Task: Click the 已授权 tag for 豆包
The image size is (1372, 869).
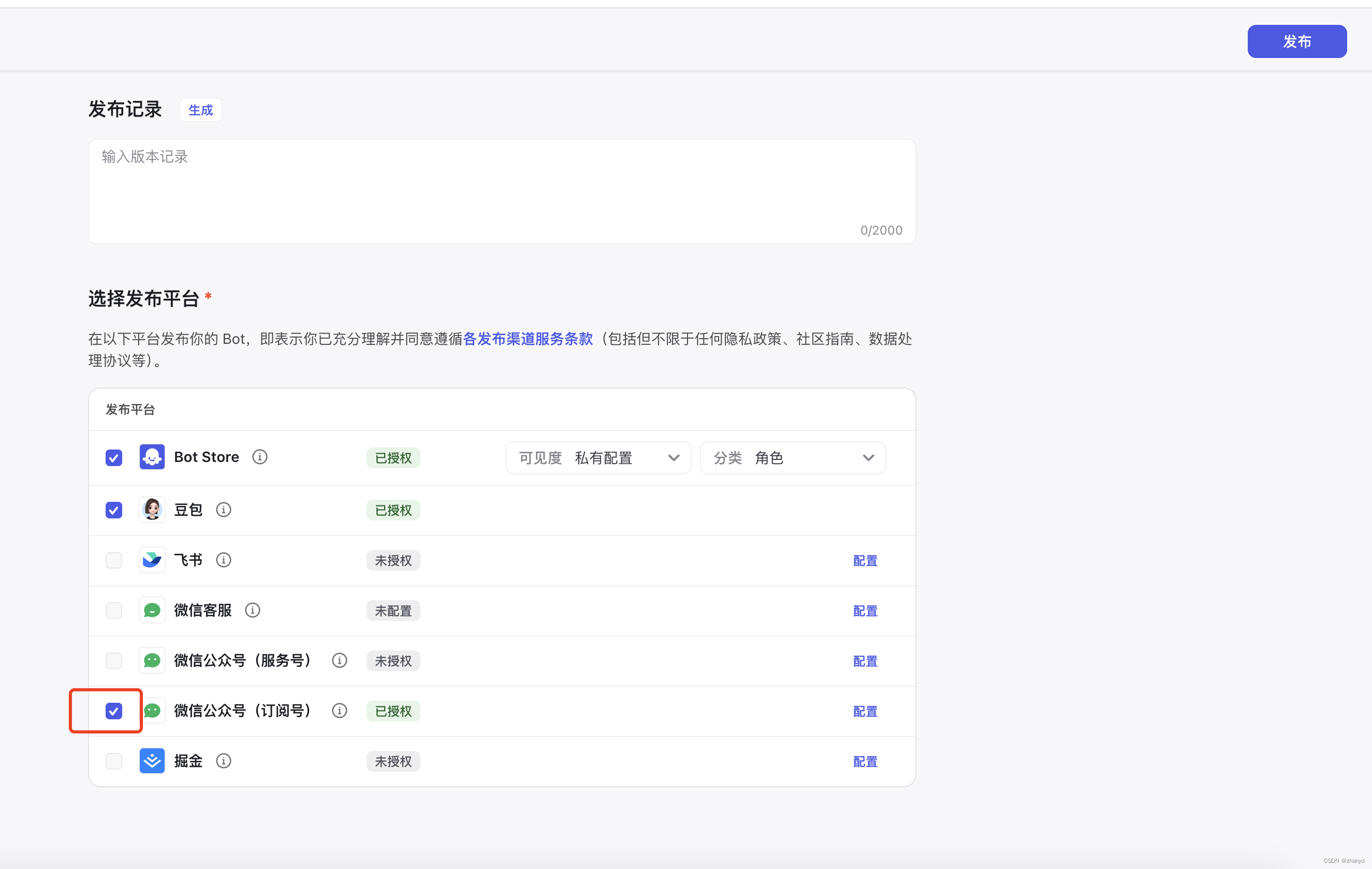Action: (x=393, y=510)
